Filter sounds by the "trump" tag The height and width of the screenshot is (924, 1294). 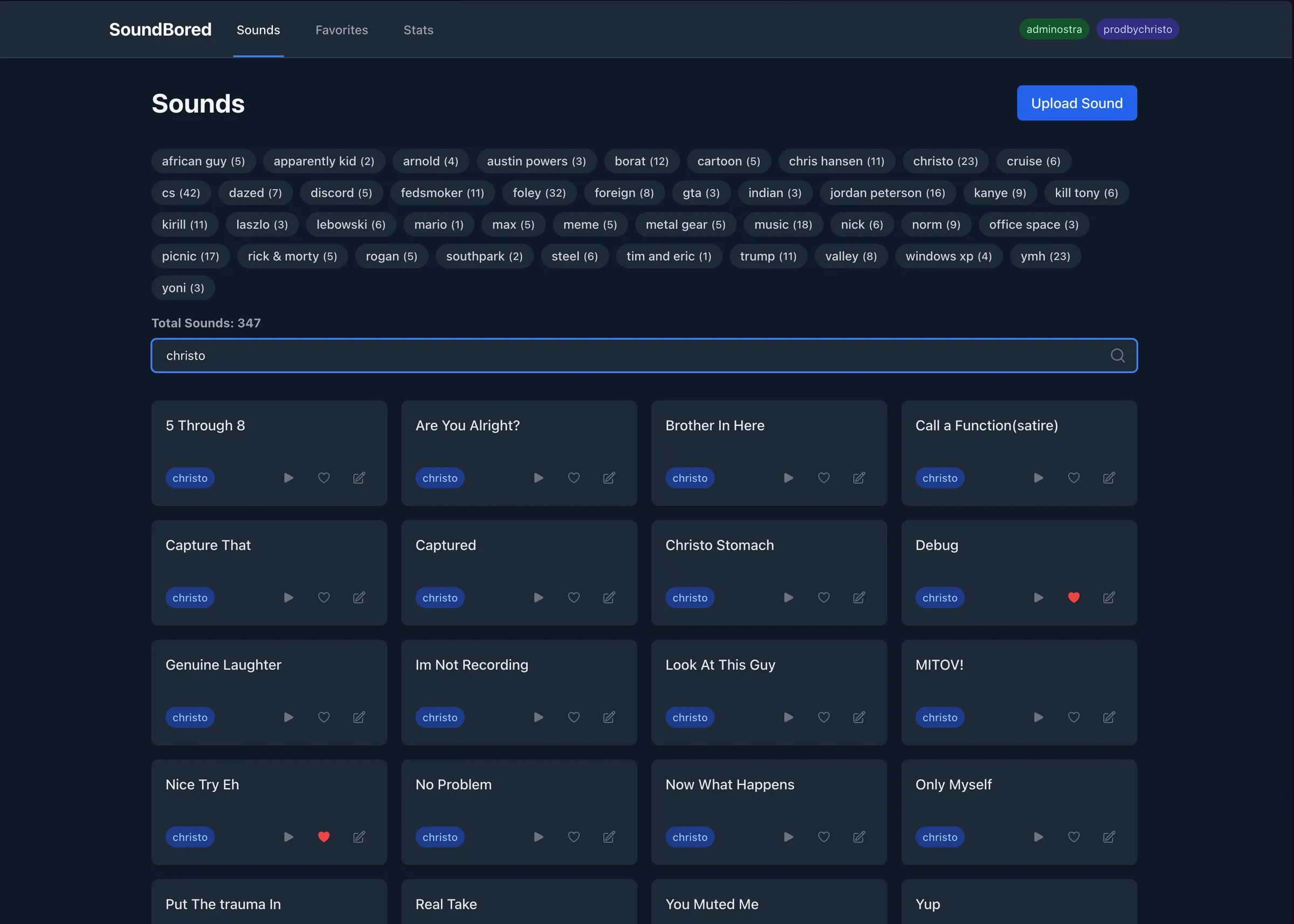[x=768, y=256]
